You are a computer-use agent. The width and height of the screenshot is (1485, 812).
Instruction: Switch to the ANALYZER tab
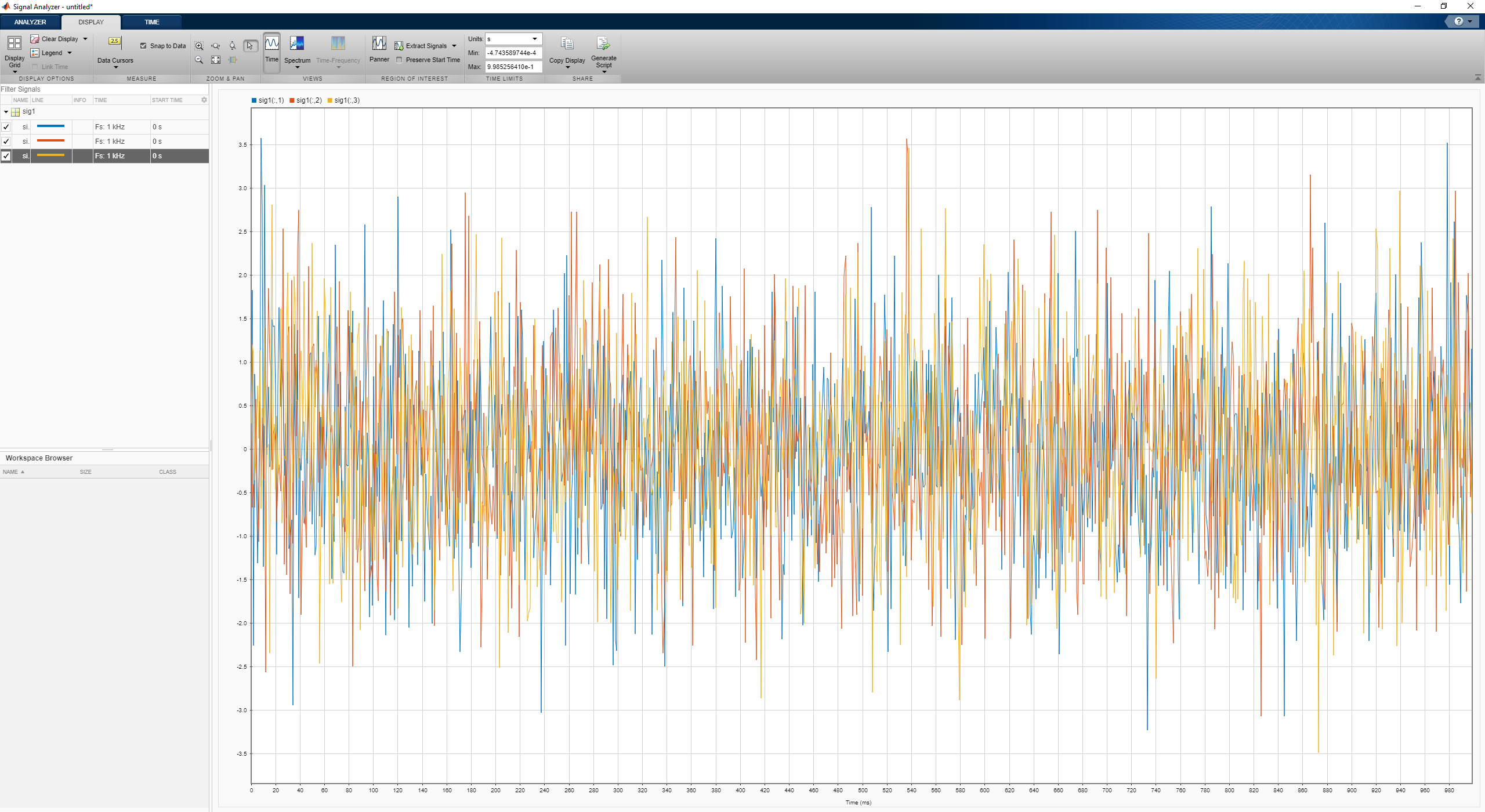(x=30, y=22)
